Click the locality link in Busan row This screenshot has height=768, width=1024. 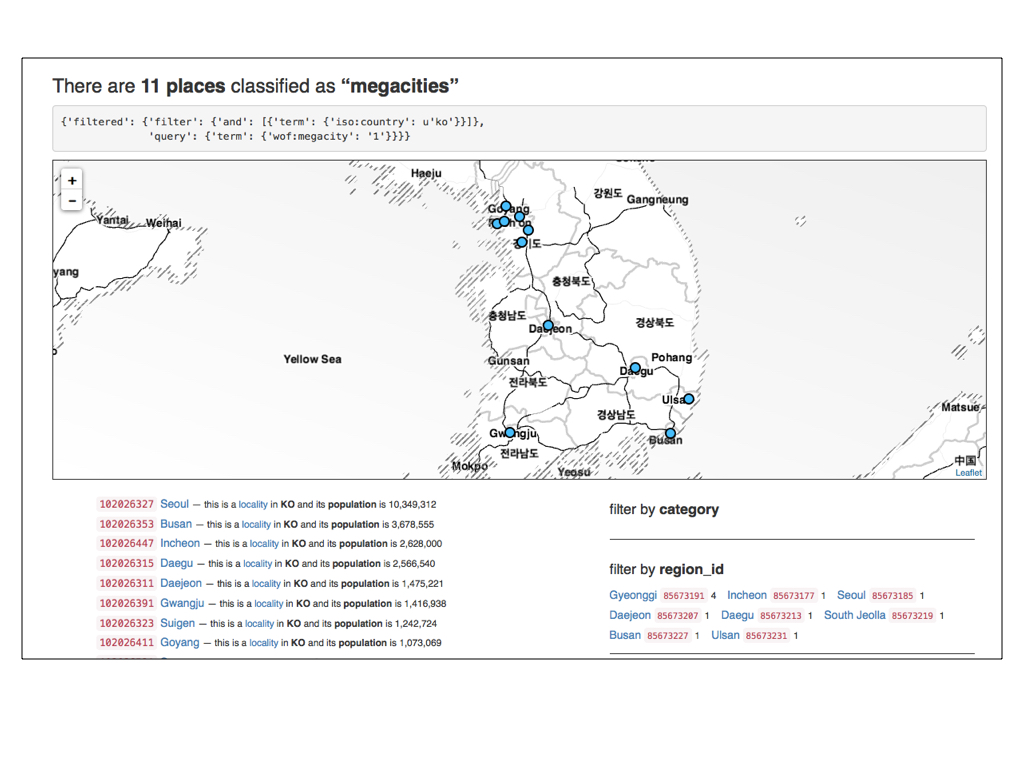pos(256,524)
